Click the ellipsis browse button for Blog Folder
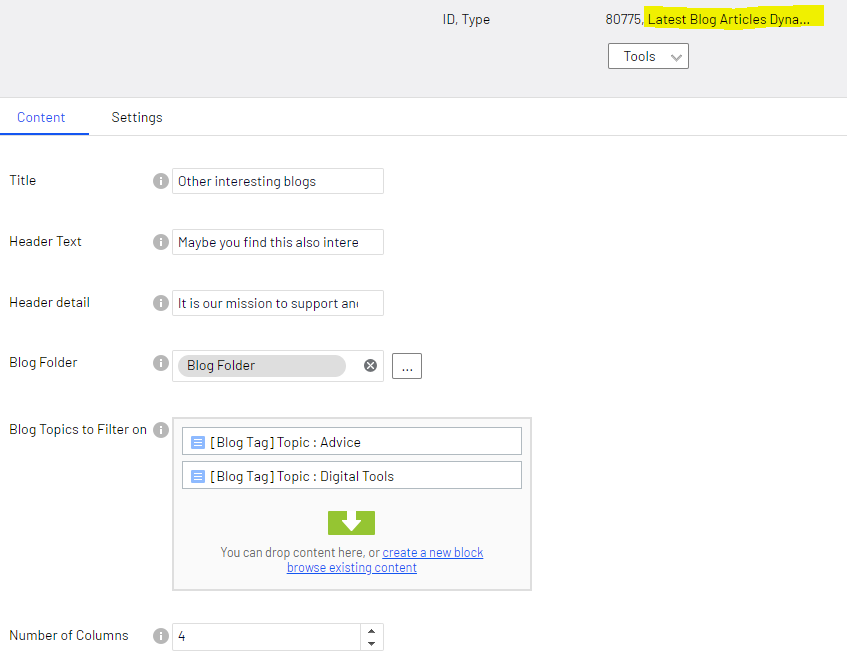This screenshot has width=847, height=671. coord(406,366)
